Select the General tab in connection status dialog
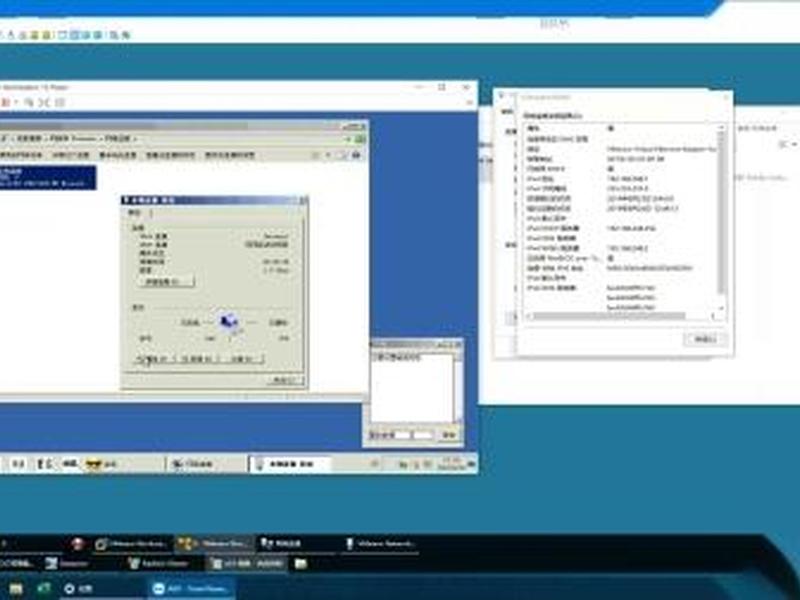 pos(134,213)
